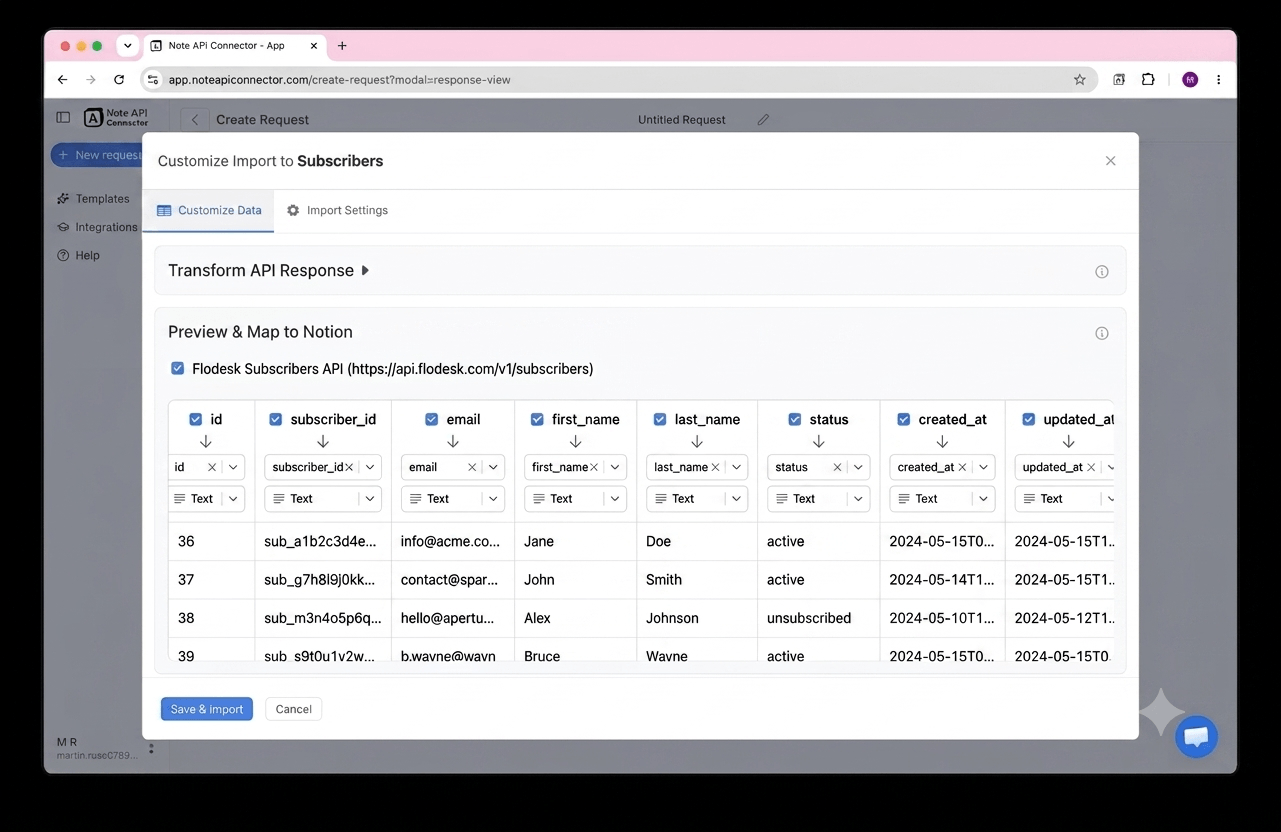Uncheck the email column checkbox
Image resolution: width=1281 pixels, height=832 pixels.
[x=432, y=420]
